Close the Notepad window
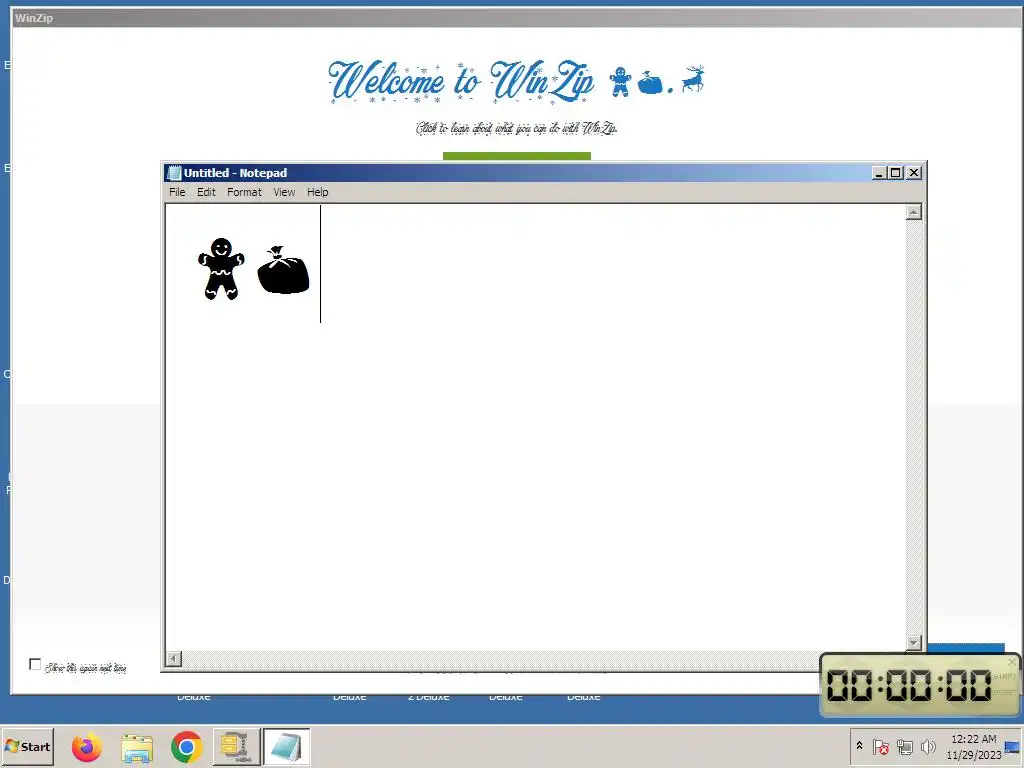Viewport: 1024px width, 768px height. click(x=914, y=173)
